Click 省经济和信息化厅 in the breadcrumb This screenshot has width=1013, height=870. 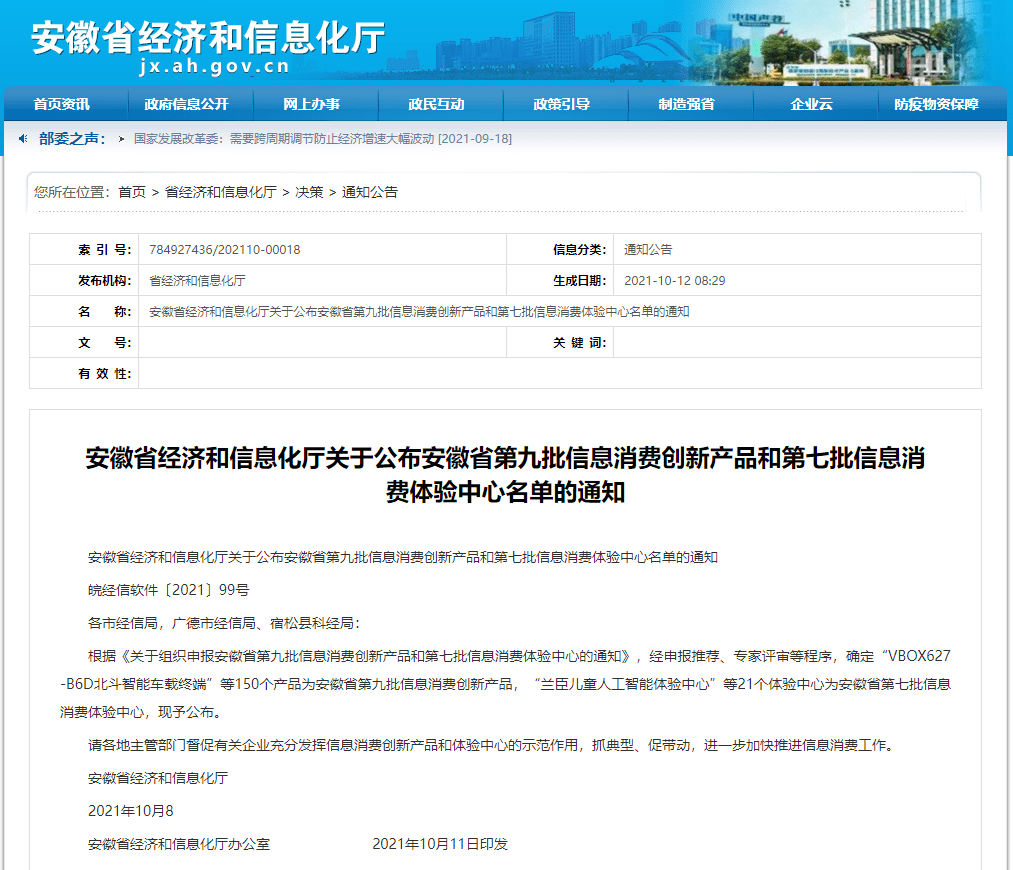(220, 192)
